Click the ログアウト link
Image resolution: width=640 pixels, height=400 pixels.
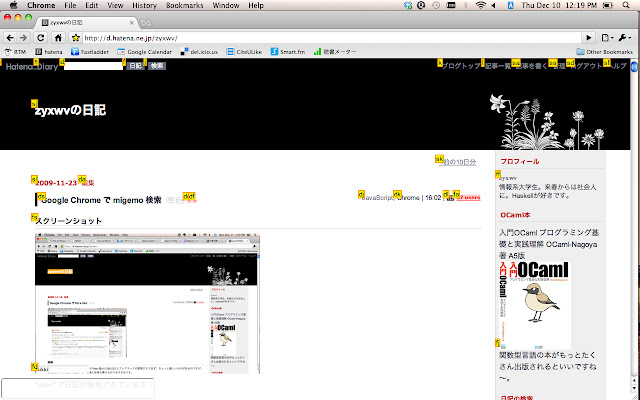click(586, 66)
